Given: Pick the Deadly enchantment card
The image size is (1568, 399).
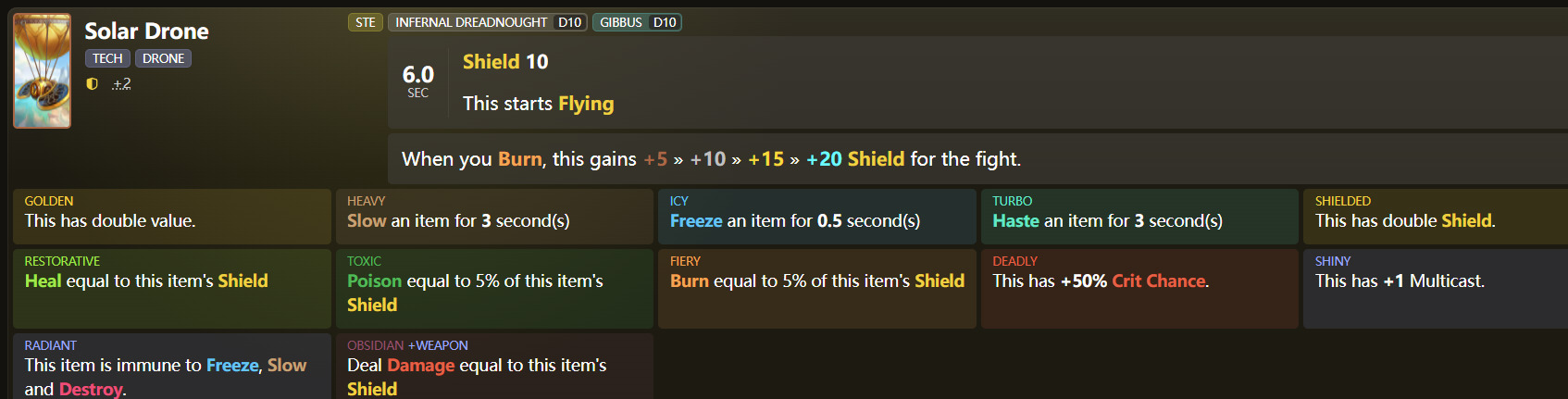Looking at the screenshot, I should click(1139, 288).
